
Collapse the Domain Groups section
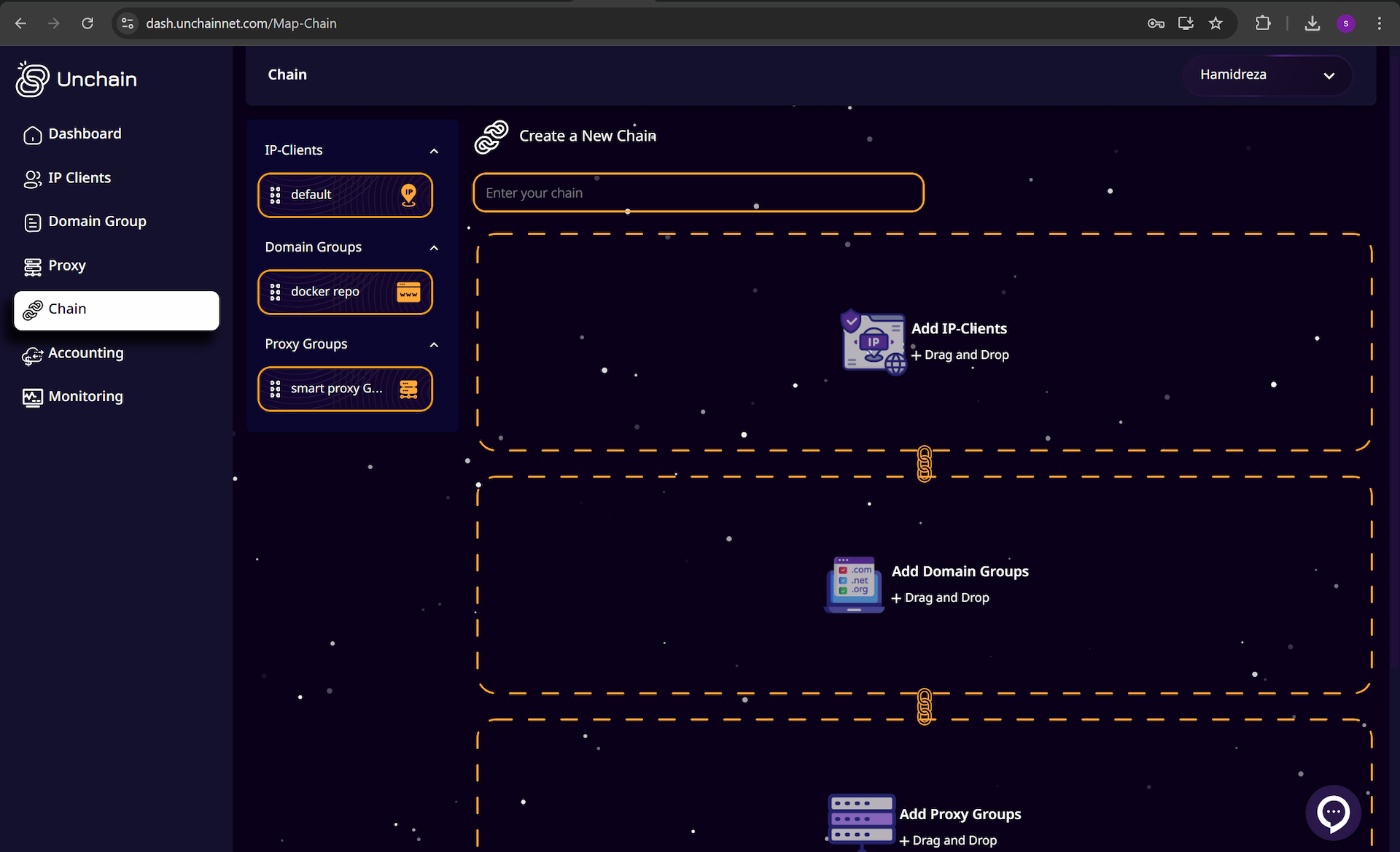pos(434,248)
